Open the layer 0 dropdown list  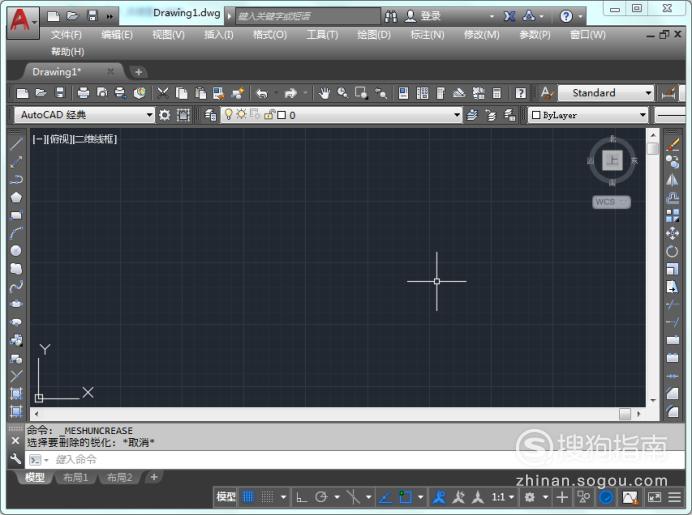tap(341, 115)
